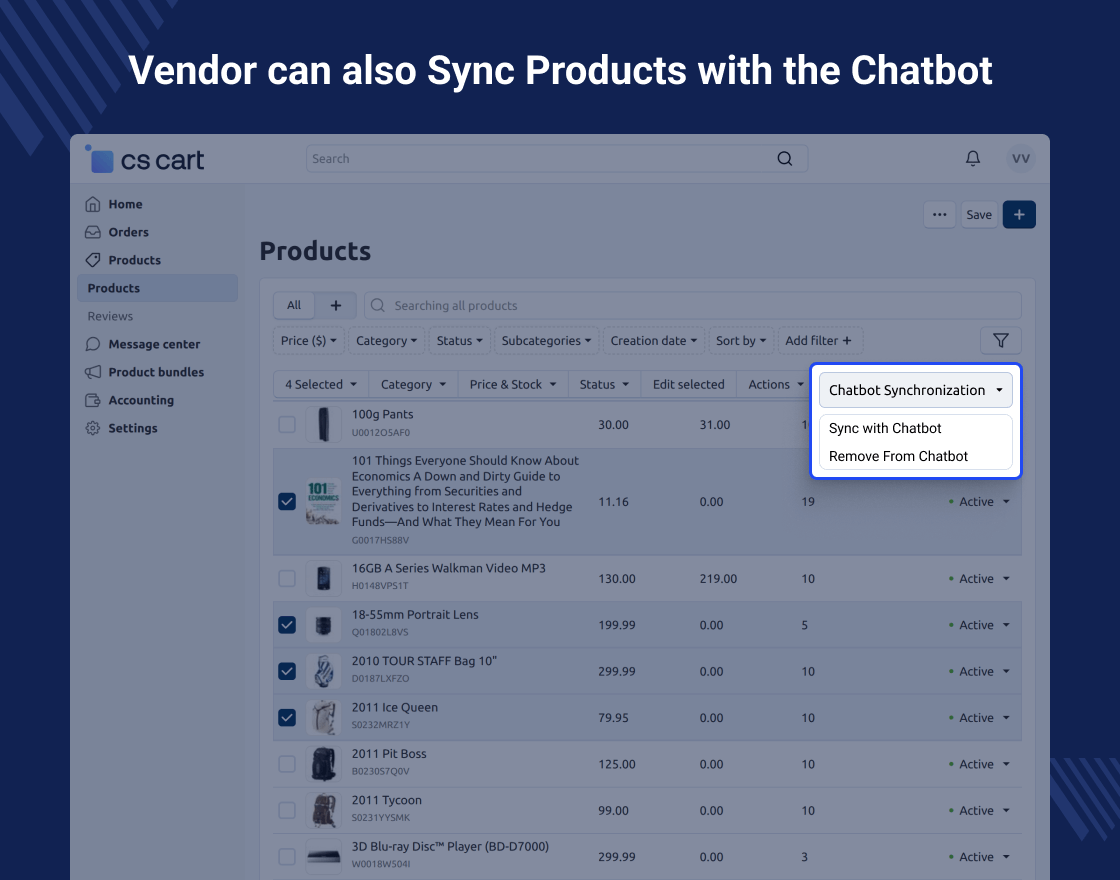
Task: Select the 2011 Pit Boss checkbox
Action: click(x=287, y=764)
